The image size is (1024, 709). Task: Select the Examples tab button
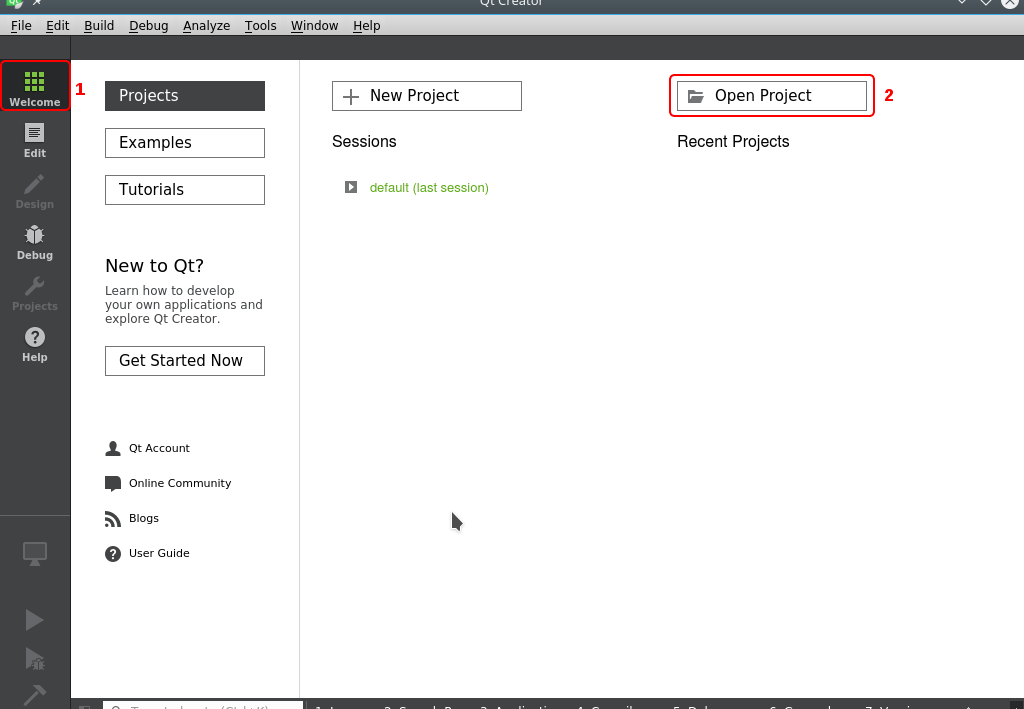point(185,143)
